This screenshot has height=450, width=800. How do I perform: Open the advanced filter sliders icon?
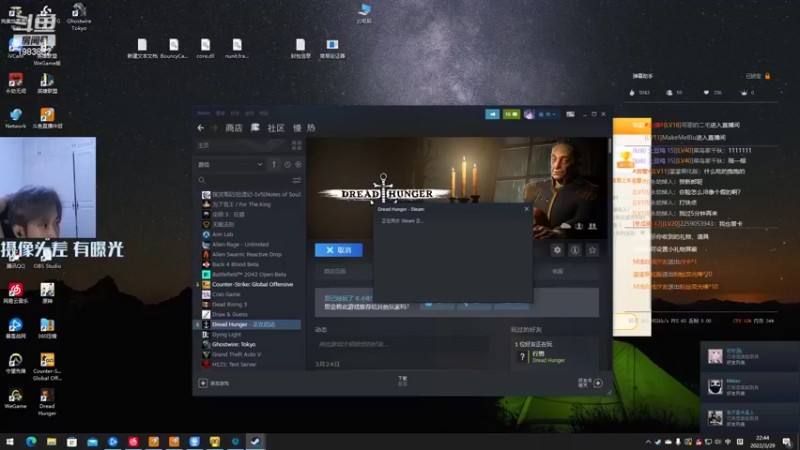pos(296,180)
